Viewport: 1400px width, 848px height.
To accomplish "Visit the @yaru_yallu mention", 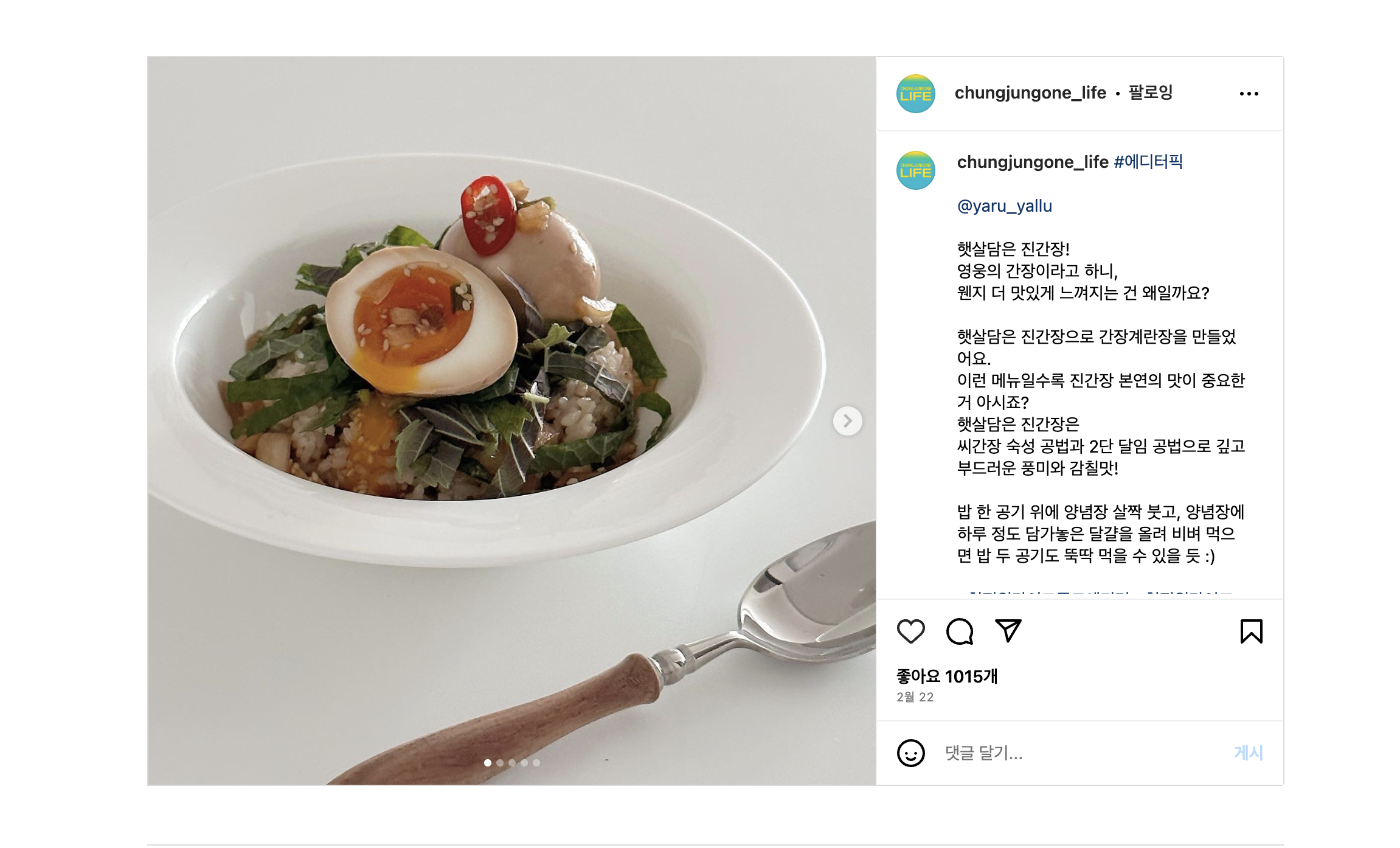I will (1004, 206).
